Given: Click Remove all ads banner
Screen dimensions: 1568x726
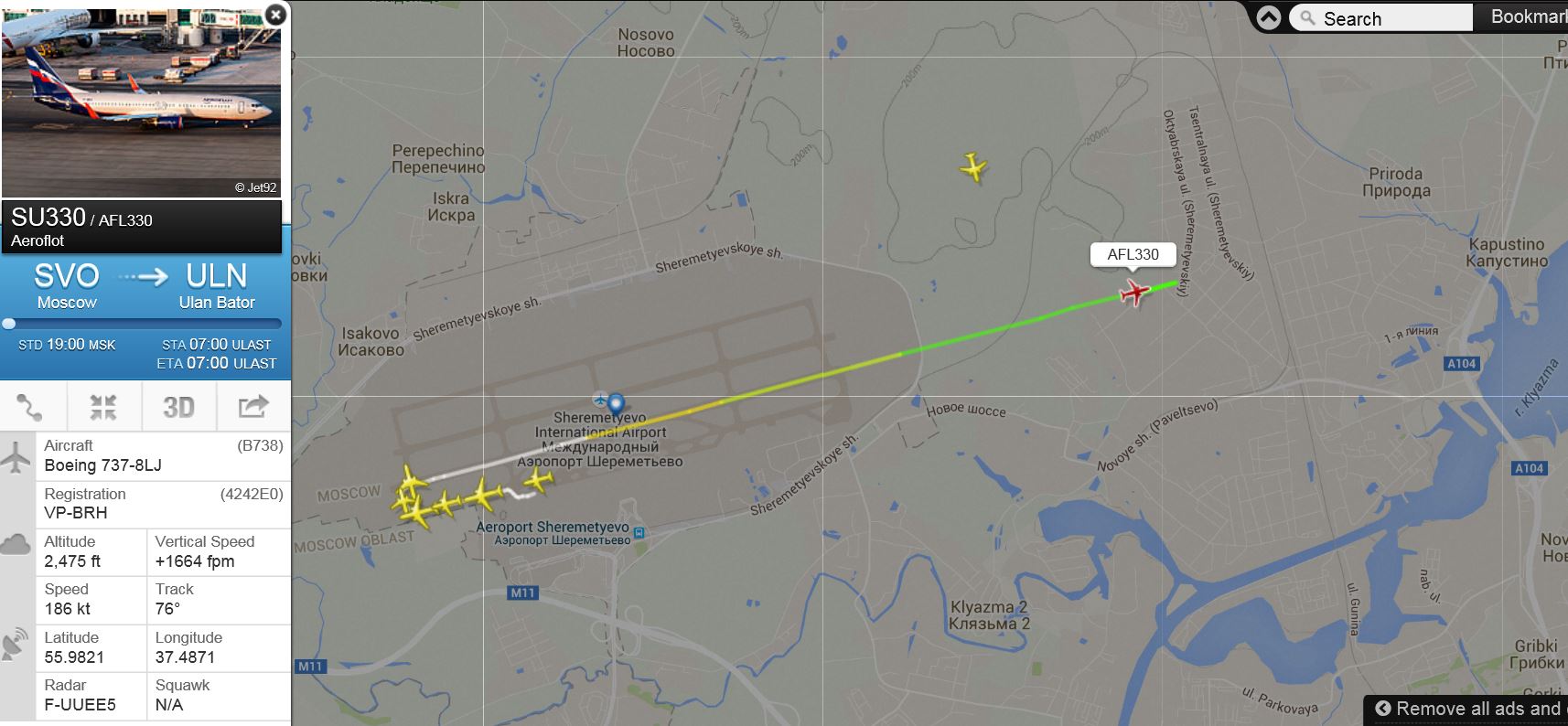Looking at the screenshot, I should tap(1466, 709).
